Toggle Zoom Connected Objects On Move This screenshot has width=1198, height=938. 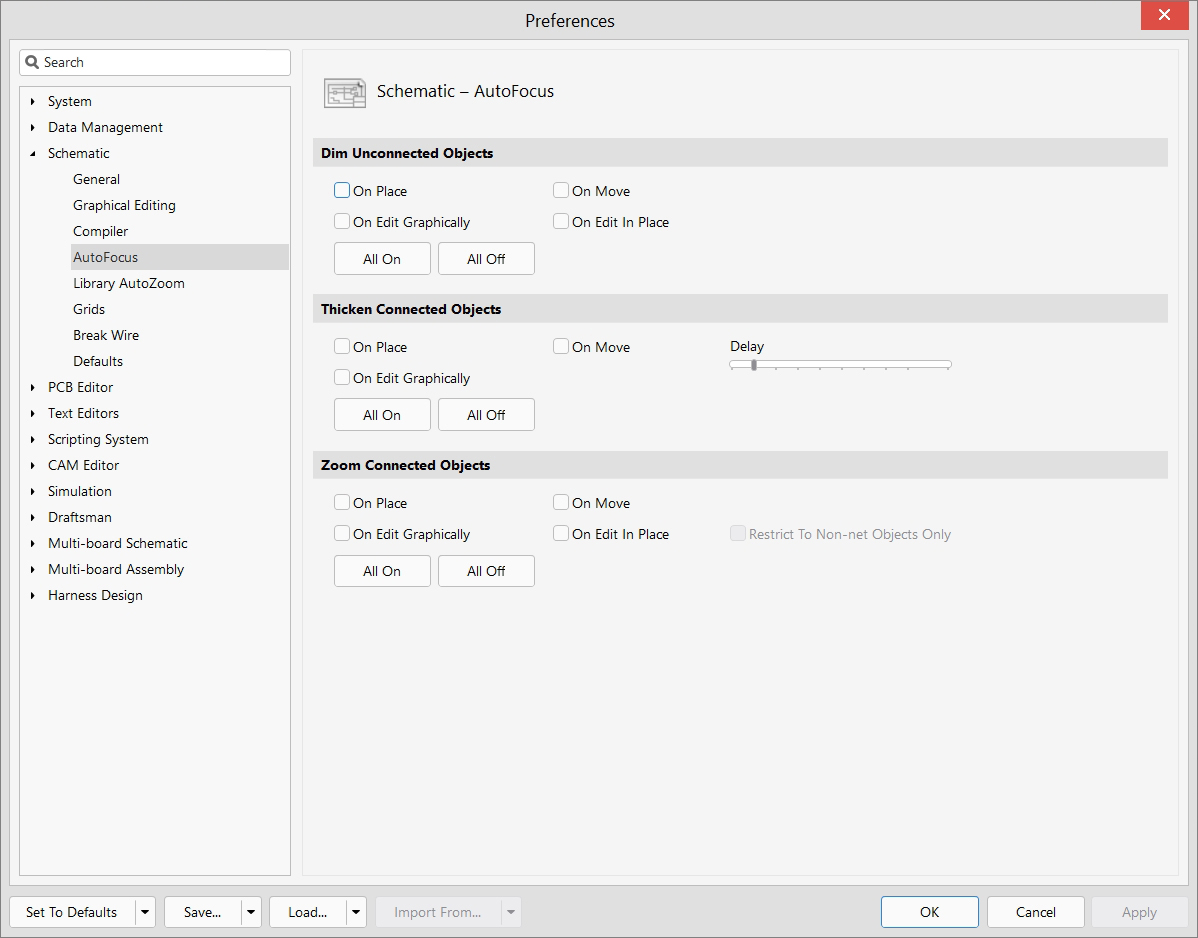coord(561,502)
